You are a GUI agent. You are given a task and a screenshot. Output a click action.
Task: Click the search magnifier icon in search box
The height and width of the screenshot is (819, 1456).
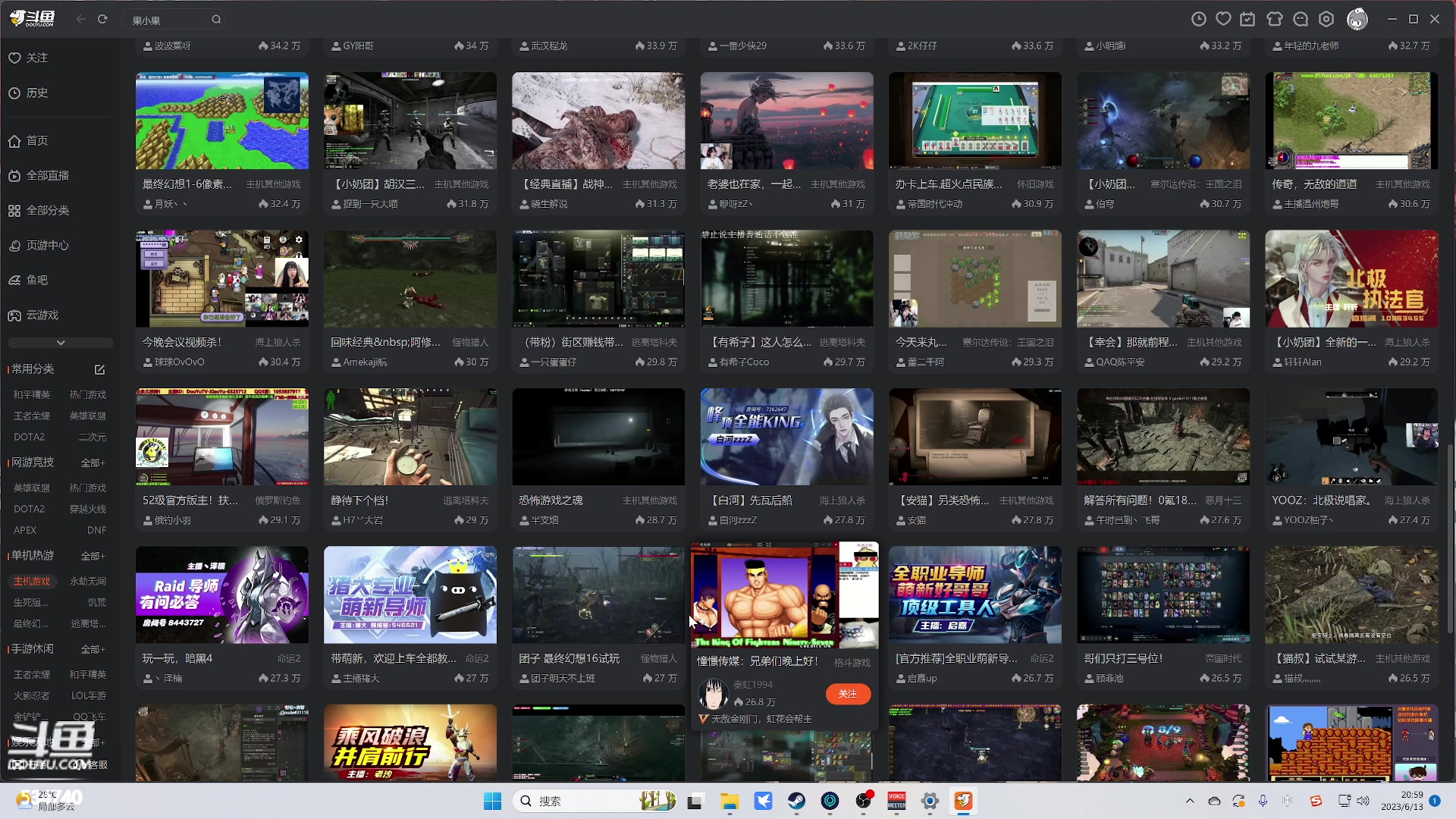216,20
